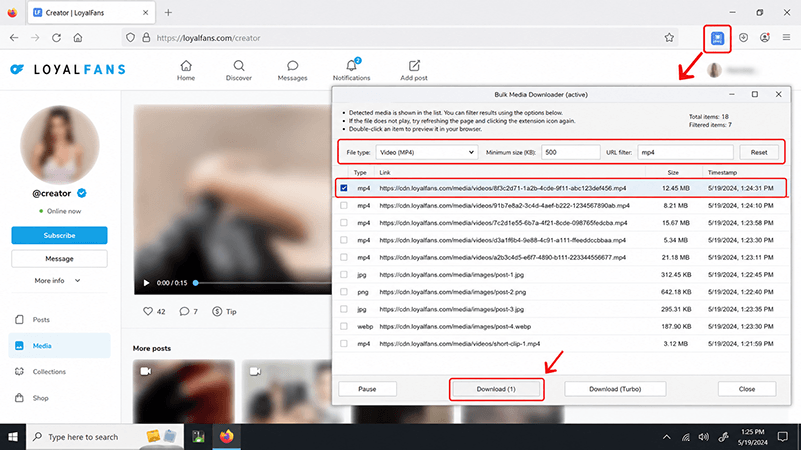This screenshot has height=450, width=801.
Task: Pause the media detection
Action: (x=367, y=389)
